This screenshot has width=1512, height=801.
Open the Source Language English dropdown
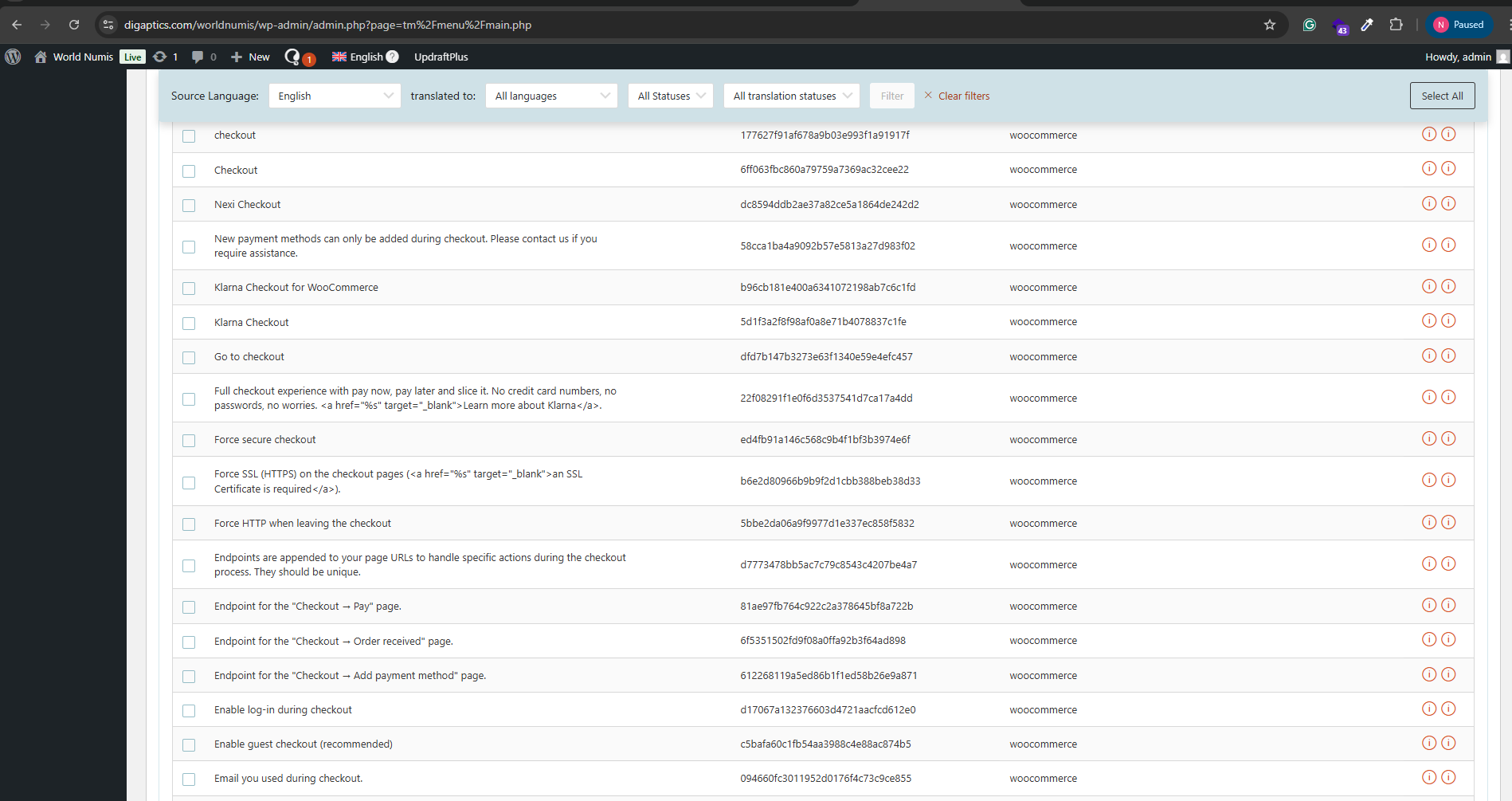[335, 96]
